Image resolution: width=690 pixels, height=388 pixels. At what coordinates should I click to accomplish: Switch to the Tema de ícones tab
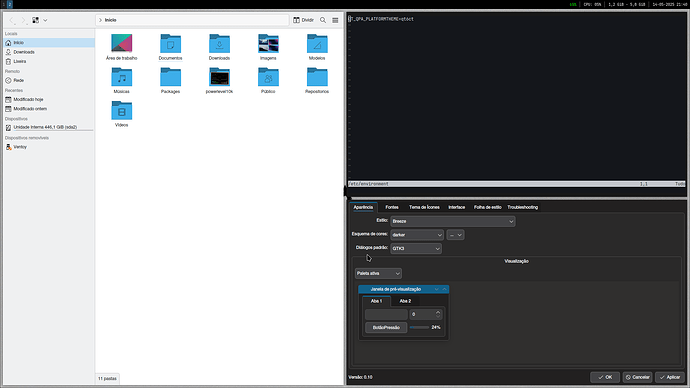point(424,207)
